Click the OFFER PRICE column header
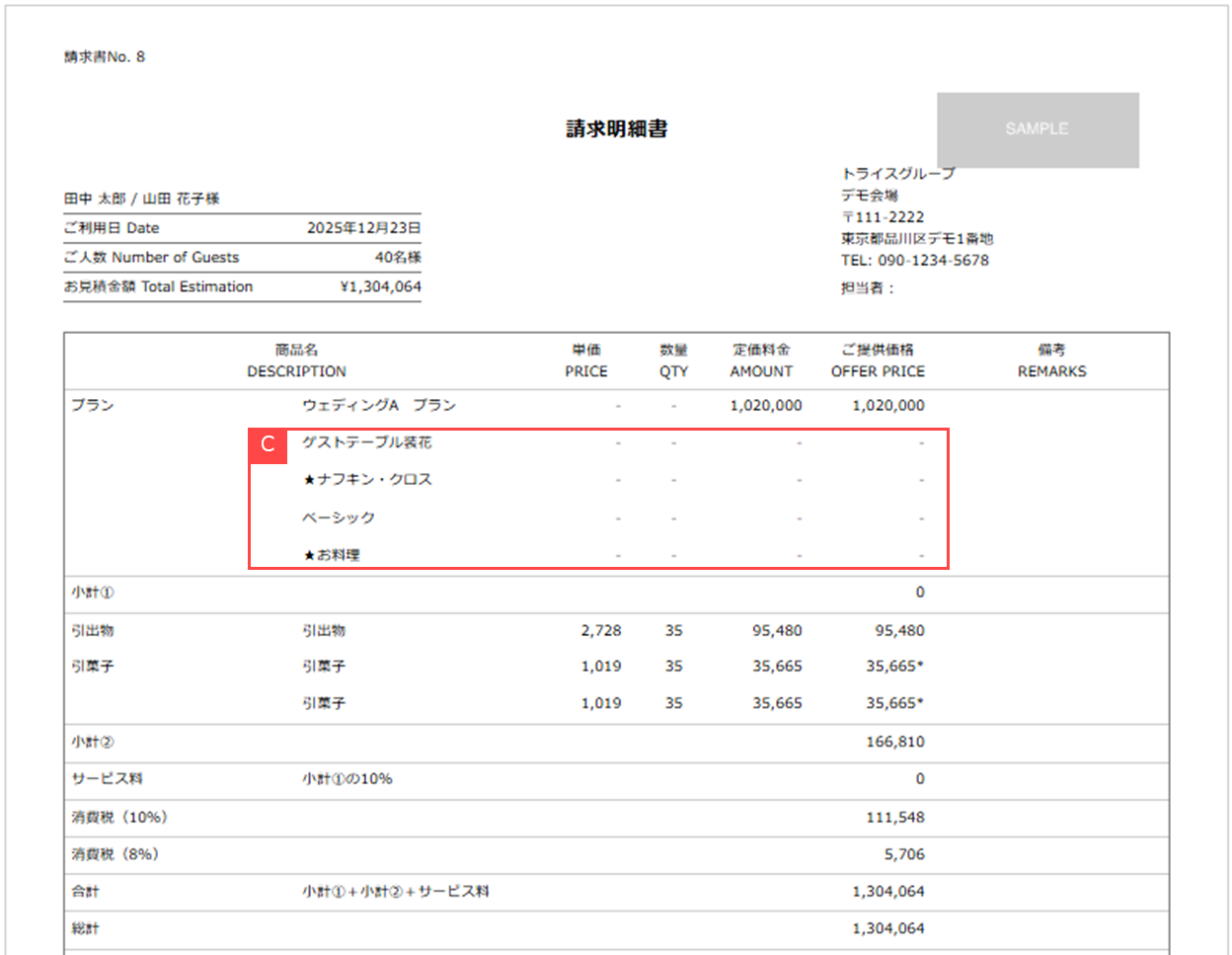 (878, 371)
